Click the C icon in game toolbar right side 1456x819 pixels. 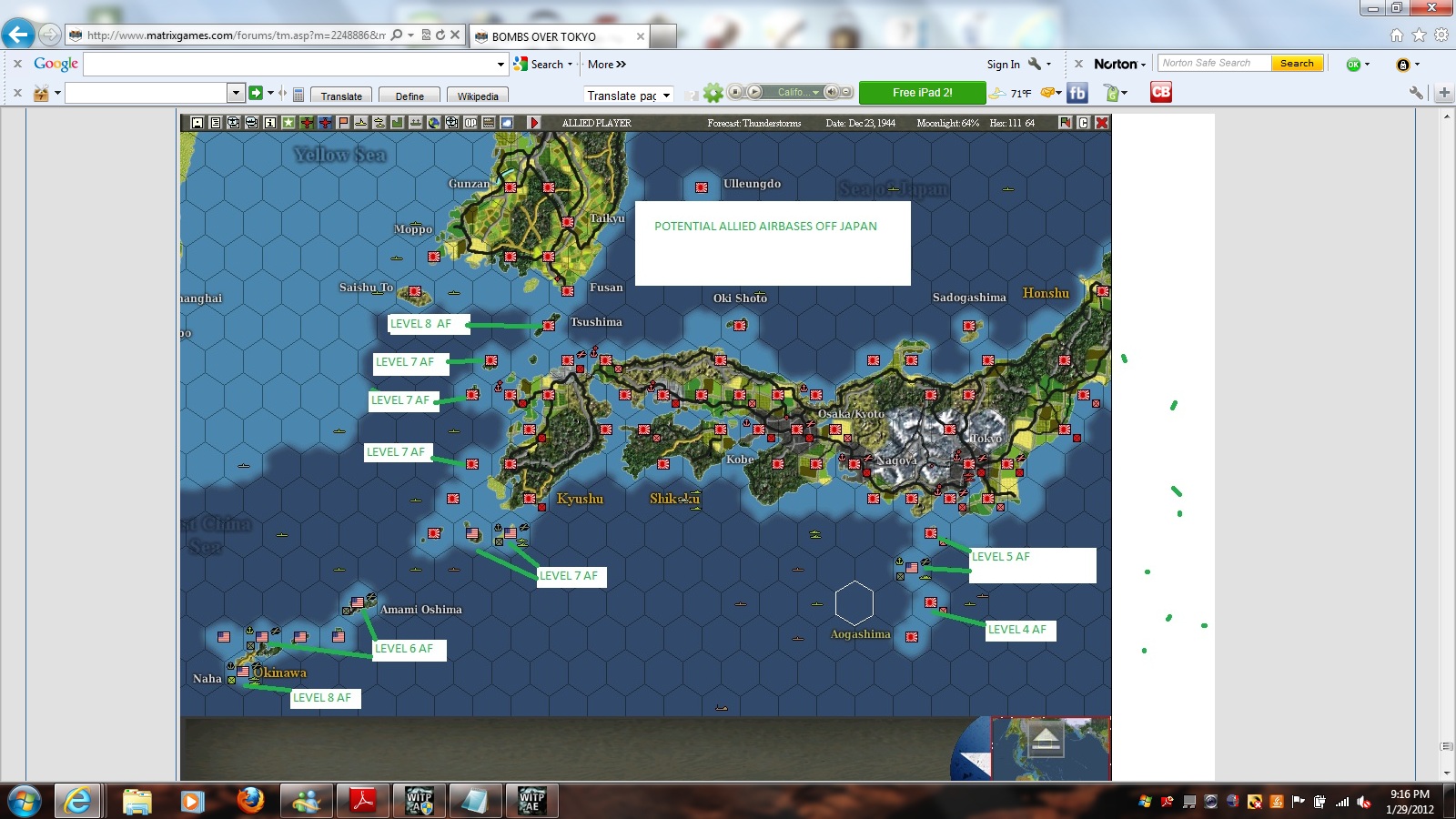pyautogui.click(x=1084, y=123)
